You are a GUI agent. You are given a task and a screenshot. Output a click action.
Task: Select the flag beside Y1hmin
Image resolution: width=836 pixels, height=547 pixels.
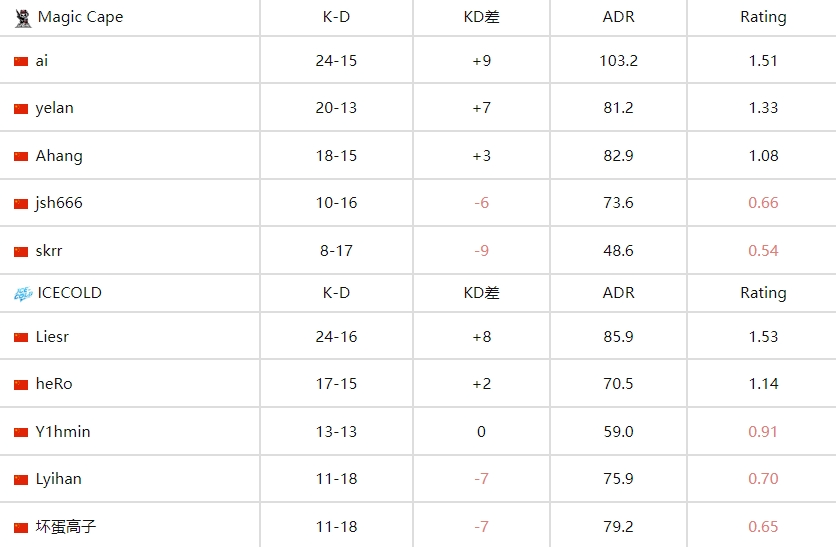21,432
